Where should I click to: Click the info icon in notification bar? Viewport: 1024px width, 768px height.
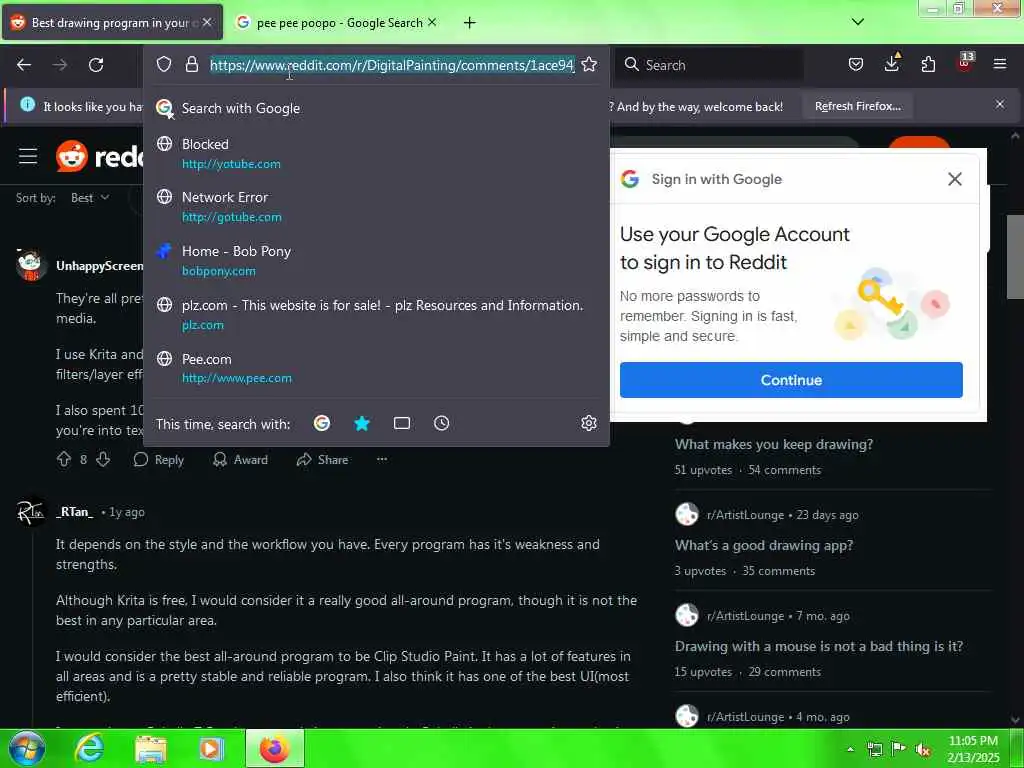(x=27, y=104)
